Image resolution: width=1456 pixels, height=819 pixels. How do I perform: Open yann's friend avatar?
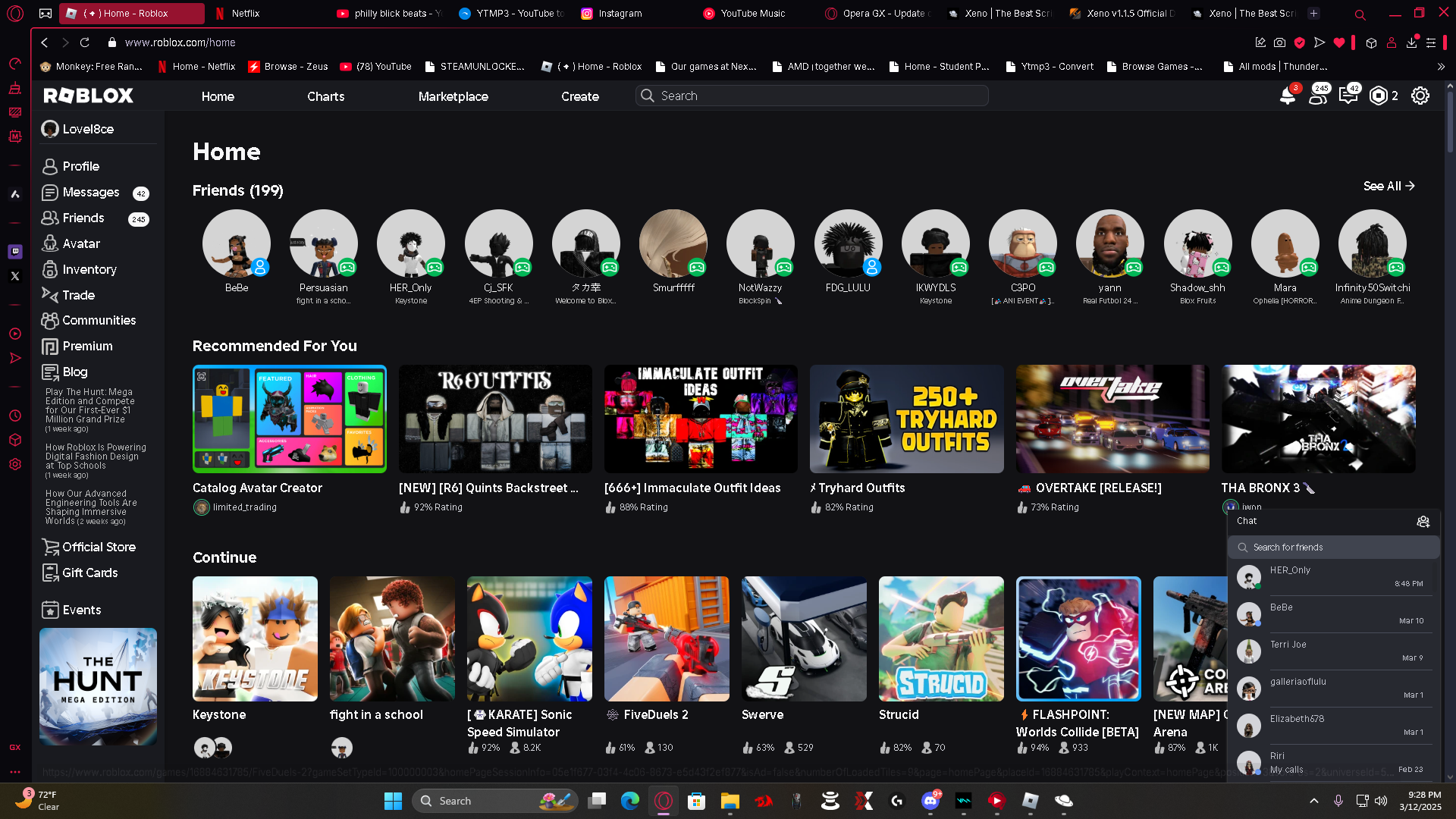[x=1110, y=243]
